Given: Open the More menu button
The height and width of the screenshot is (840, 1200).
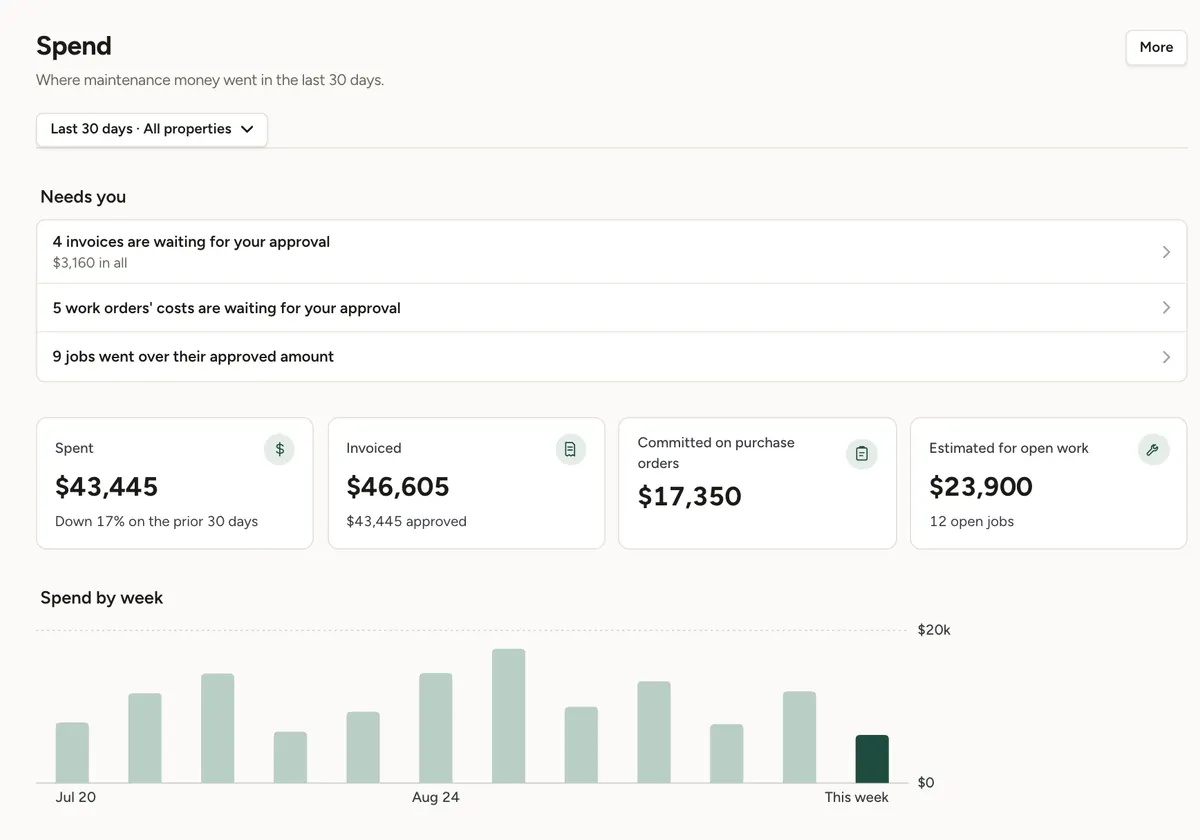Looking at the screenshot, I should click(x=1156, y=47).
